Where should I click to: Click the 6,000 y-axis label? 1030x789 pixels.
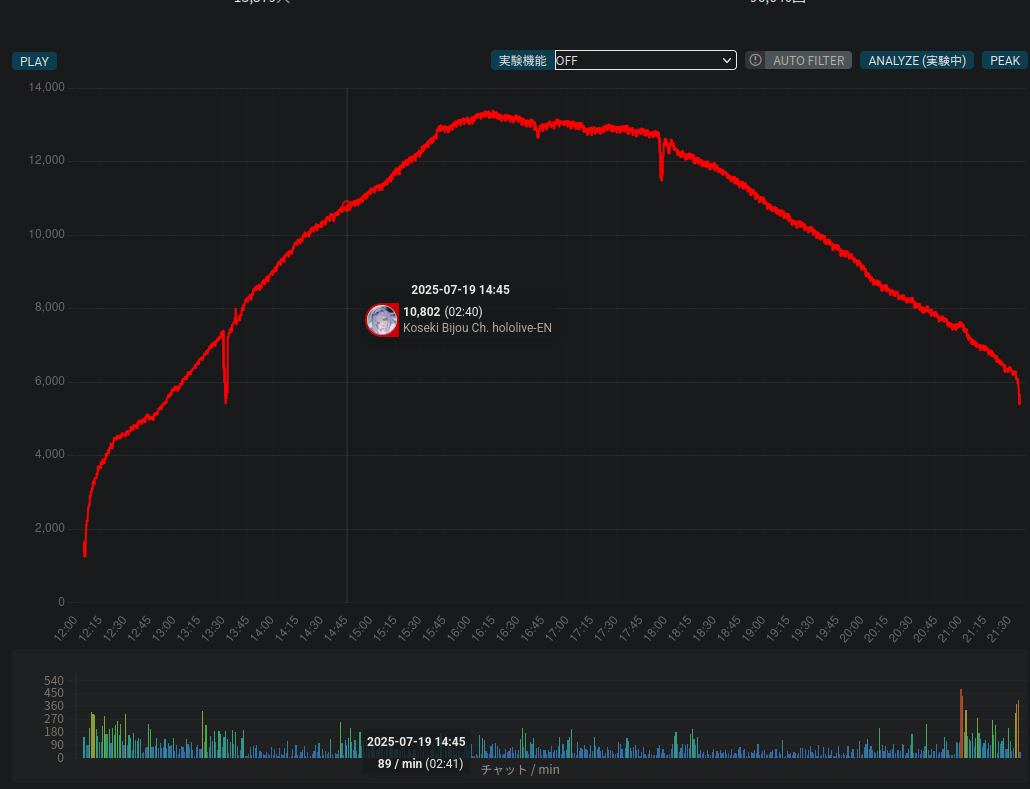coord(49,381)
